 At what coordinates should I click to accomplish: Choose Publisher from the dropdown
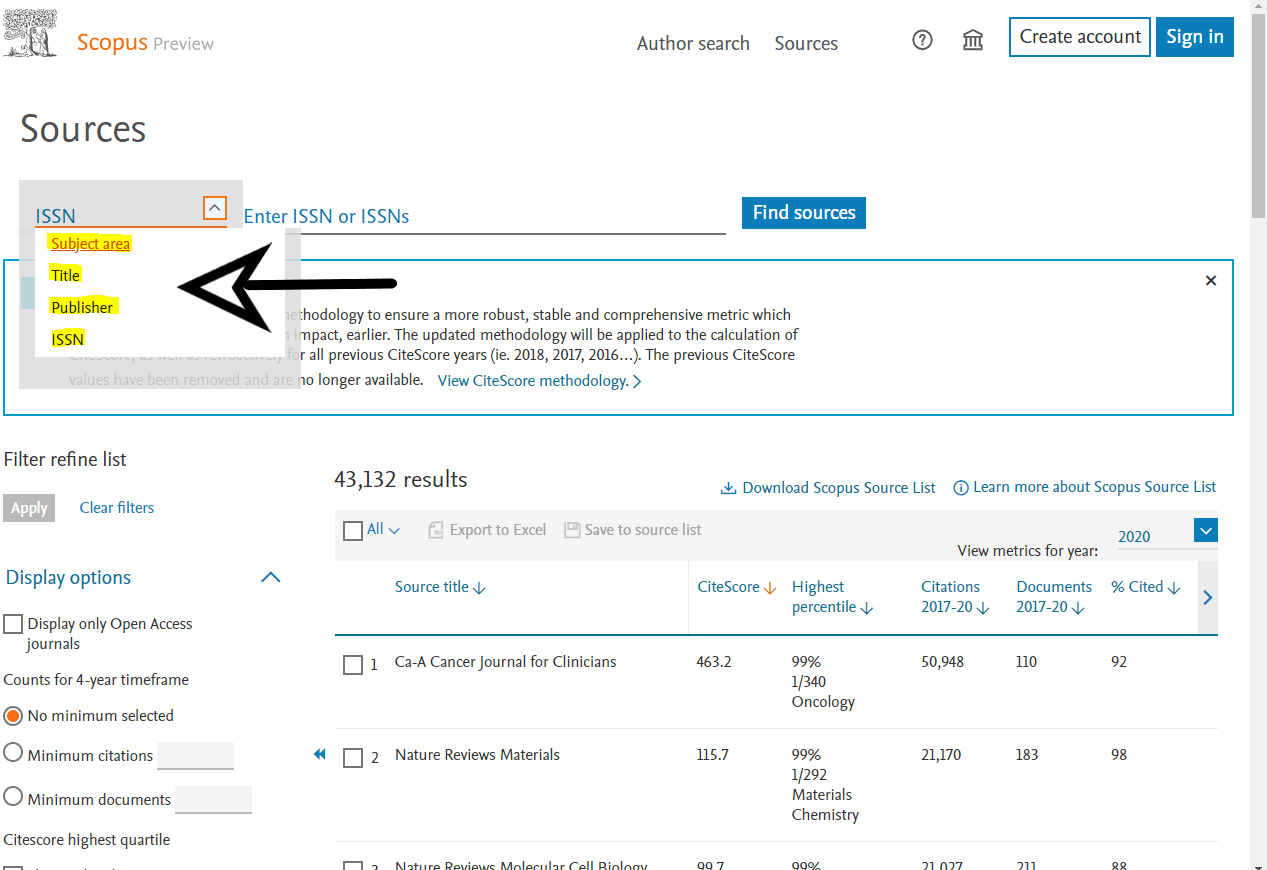[x=83, y=307]
